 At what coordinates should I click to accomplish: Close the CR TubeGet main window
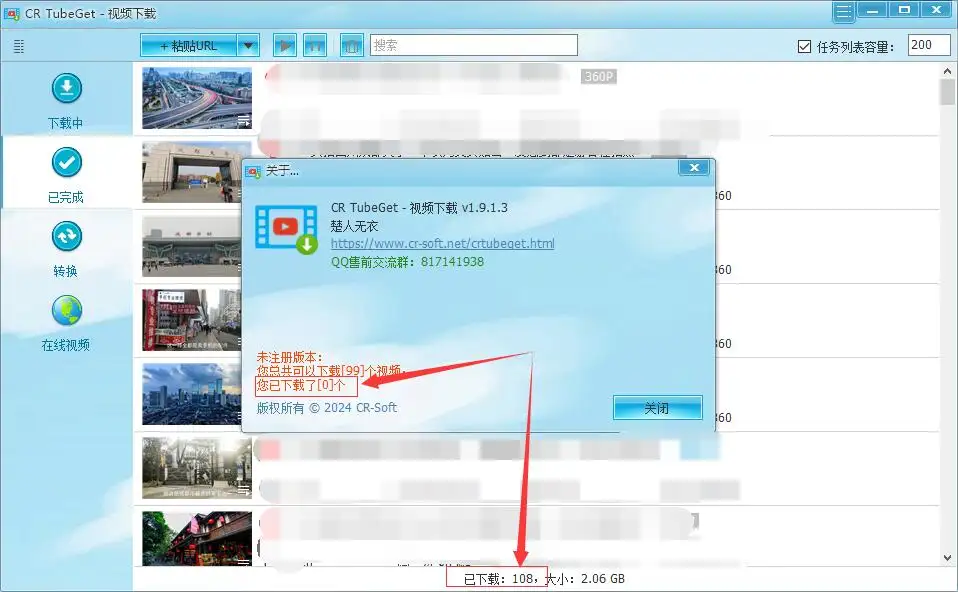coord(936,10)
